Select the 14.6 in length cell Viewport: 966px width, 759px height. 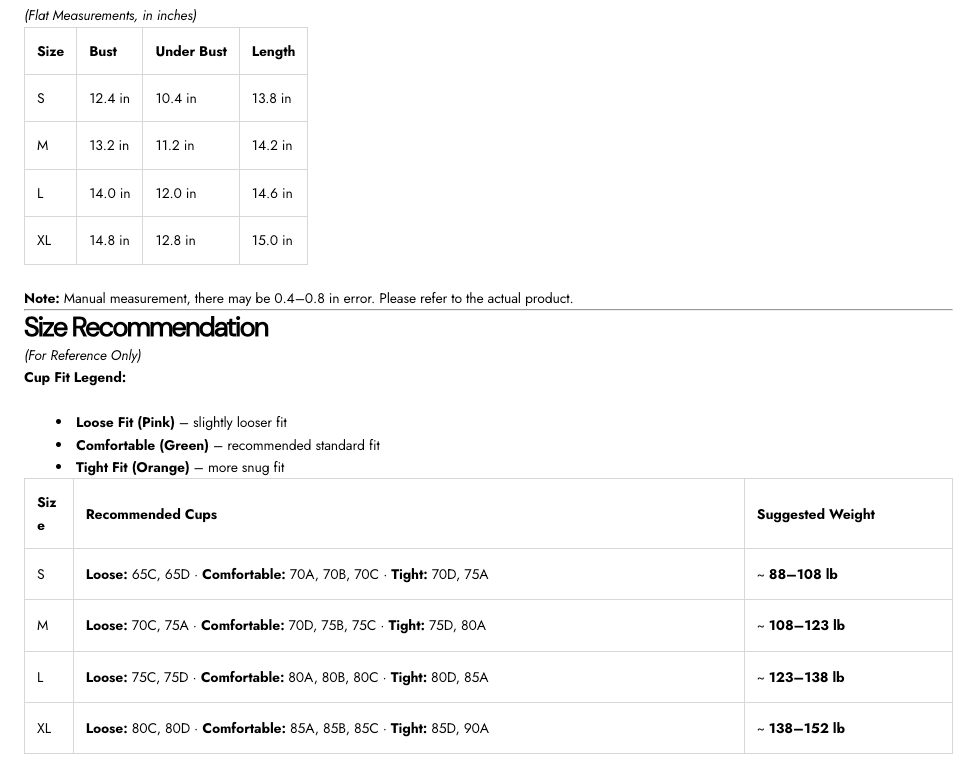272,193
